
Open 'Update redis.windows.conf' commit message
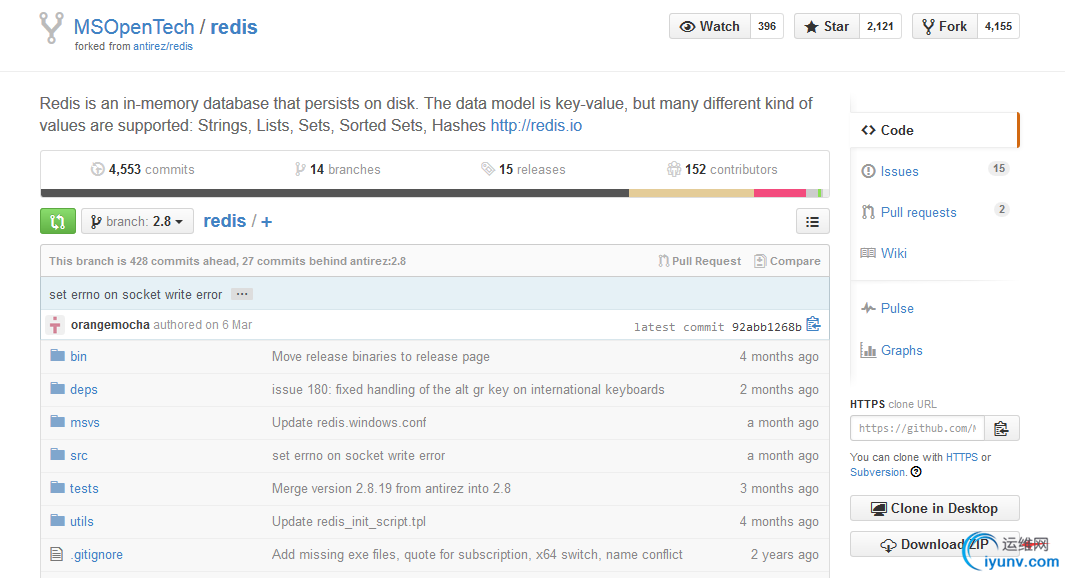coord(349,422)
